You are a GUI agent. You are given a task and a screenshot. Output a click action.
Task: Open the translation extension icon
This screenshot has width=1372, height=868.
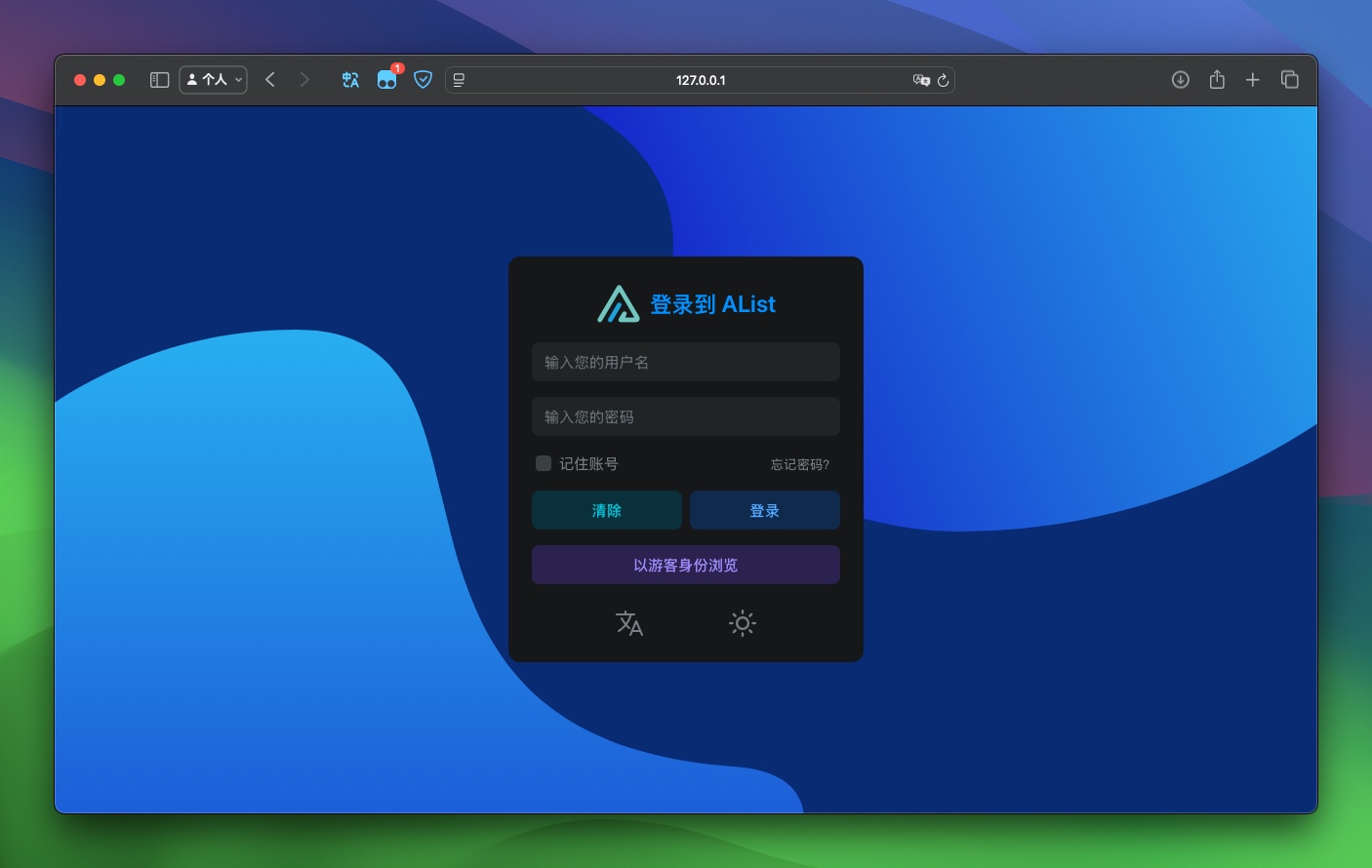350,80
